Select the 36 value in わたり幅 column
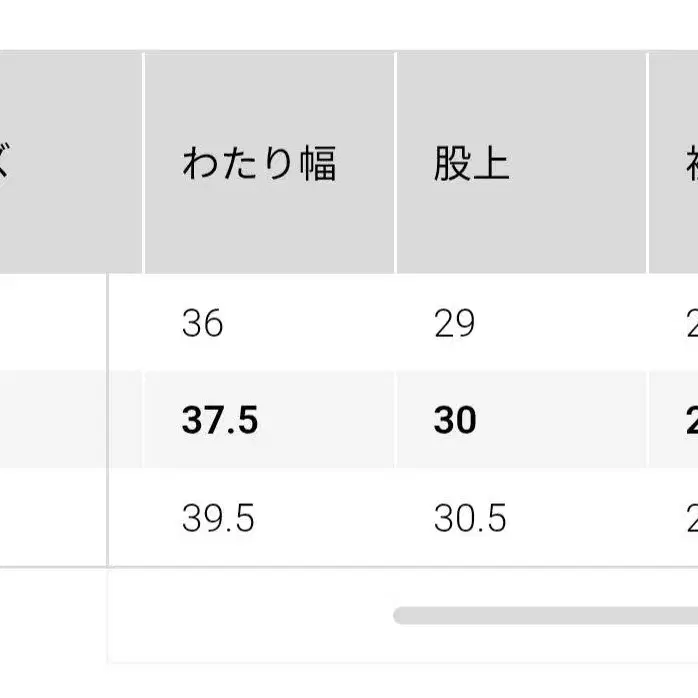Screen dimensions: 698x698 [203, 323]
